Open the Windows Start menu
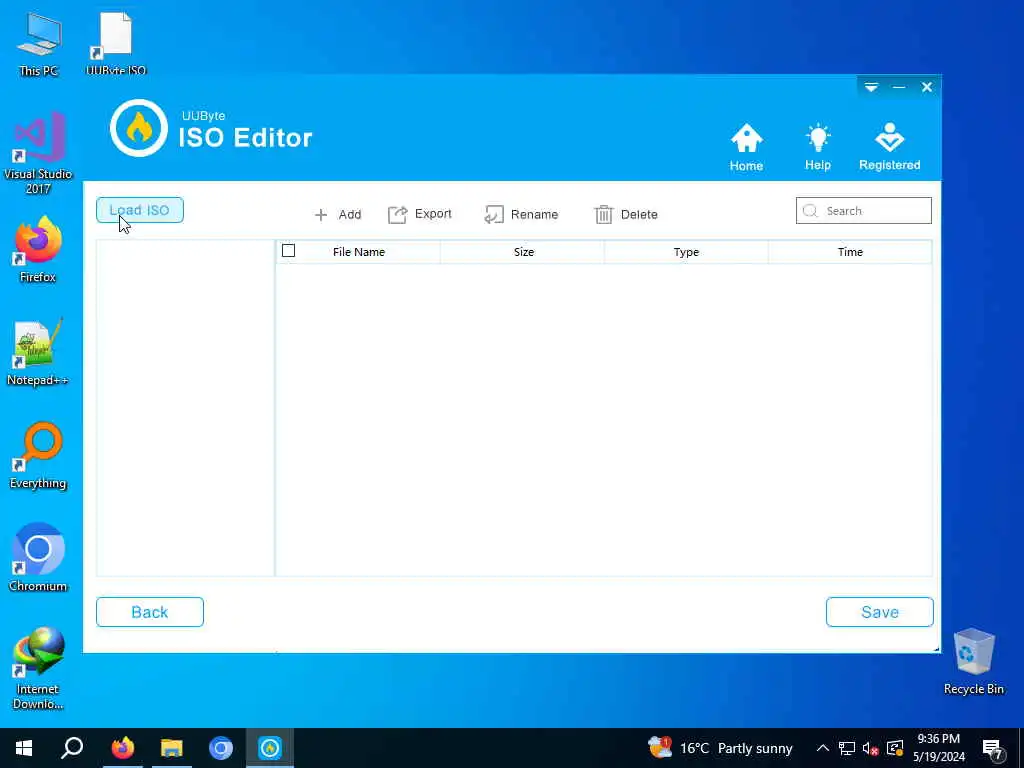This screenshot has width=1024, height=768. pos(24,748)
